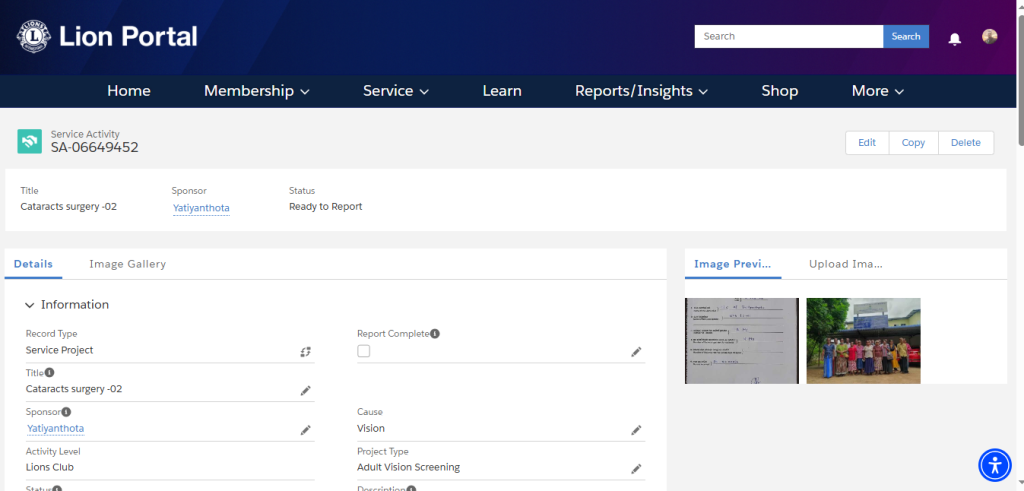Click the Lion Portal title
Screen dimensions: 1024x491
pos(128,37)
